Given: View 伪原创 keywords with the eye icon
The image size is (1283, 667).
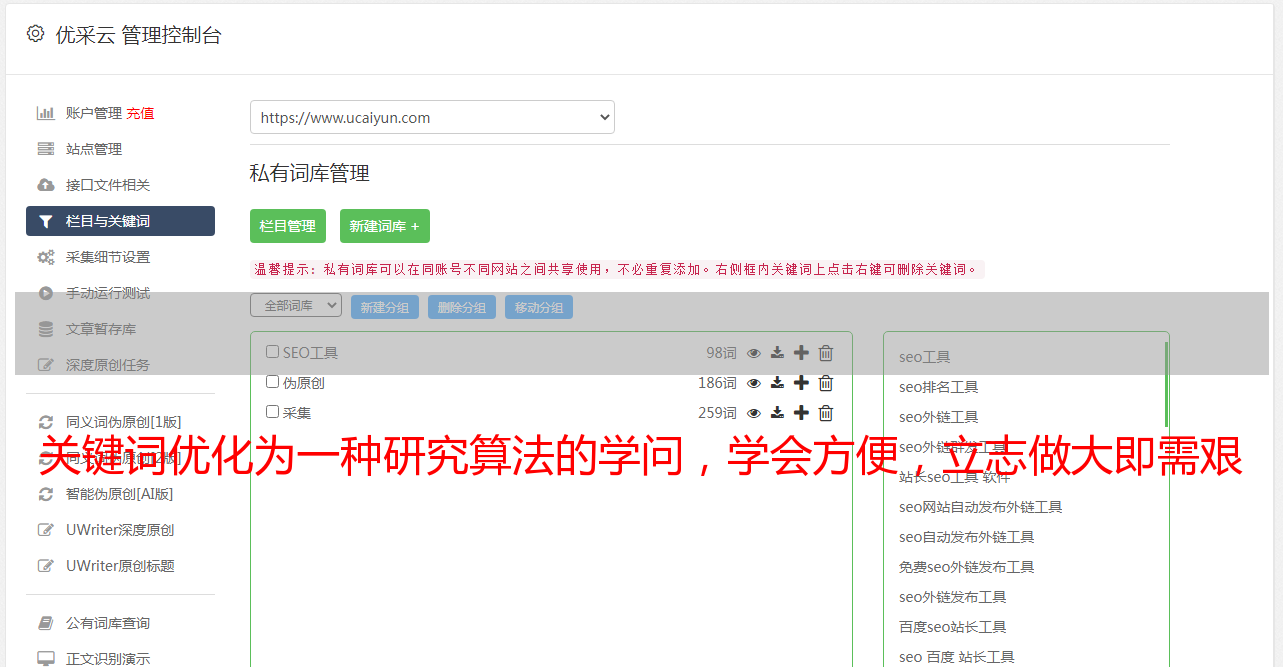Looking at the screenshot, I should 754,383.
